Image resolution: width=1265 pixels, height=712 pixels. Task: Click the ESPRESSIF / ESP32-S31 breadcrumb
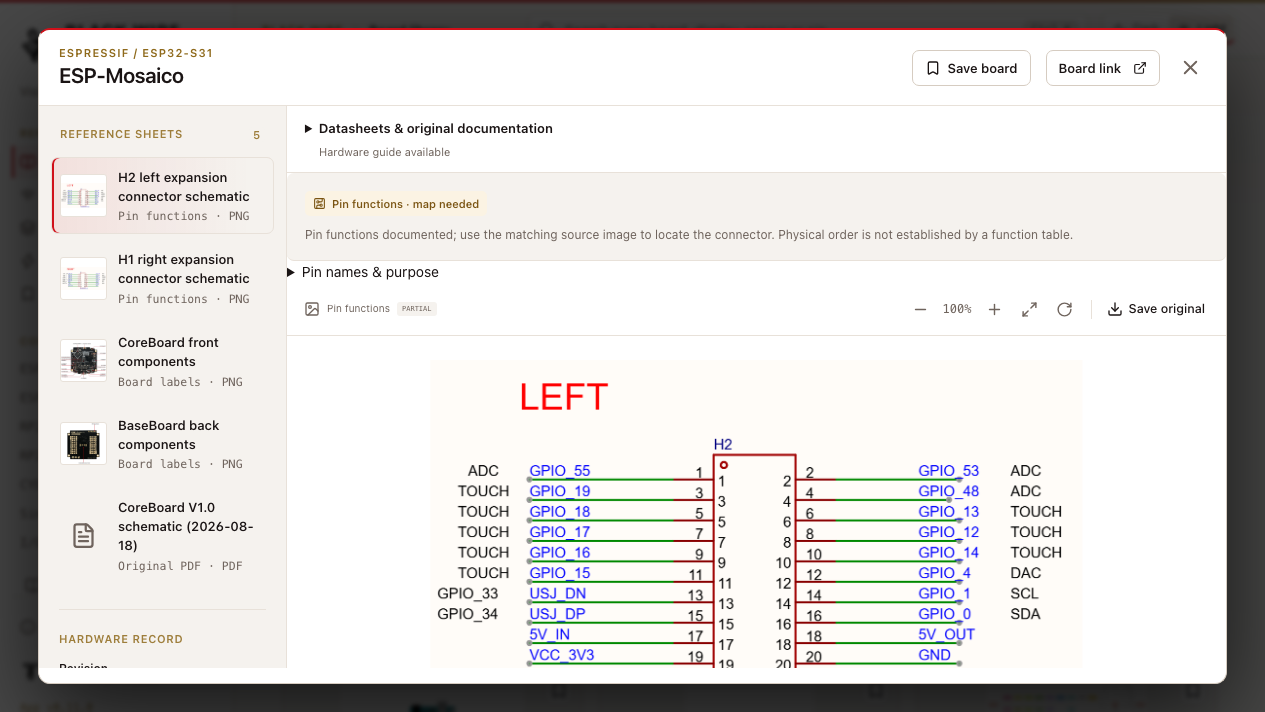click(136, 53)
